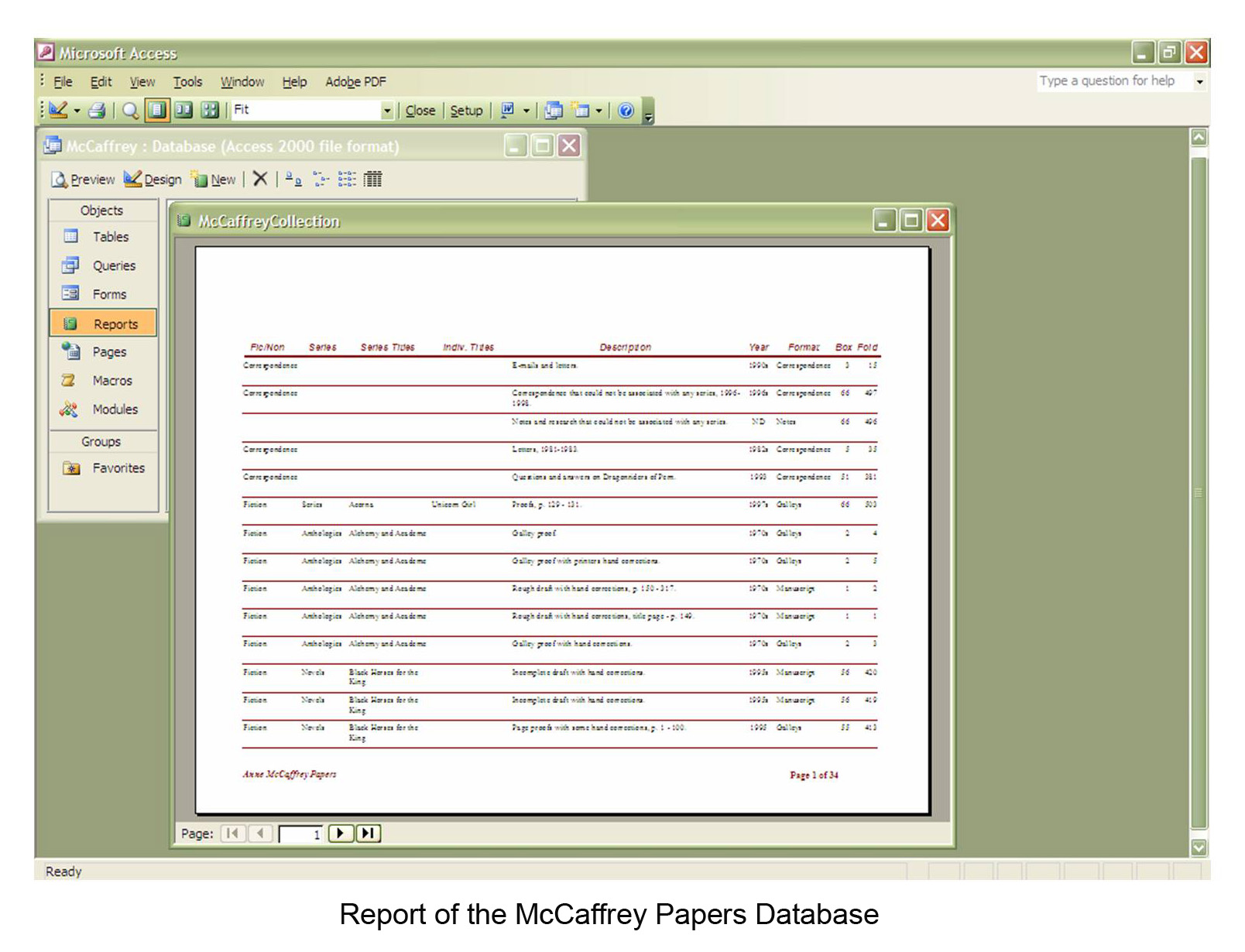
Task: Click New in the database window
Action: tap(214, 180)
